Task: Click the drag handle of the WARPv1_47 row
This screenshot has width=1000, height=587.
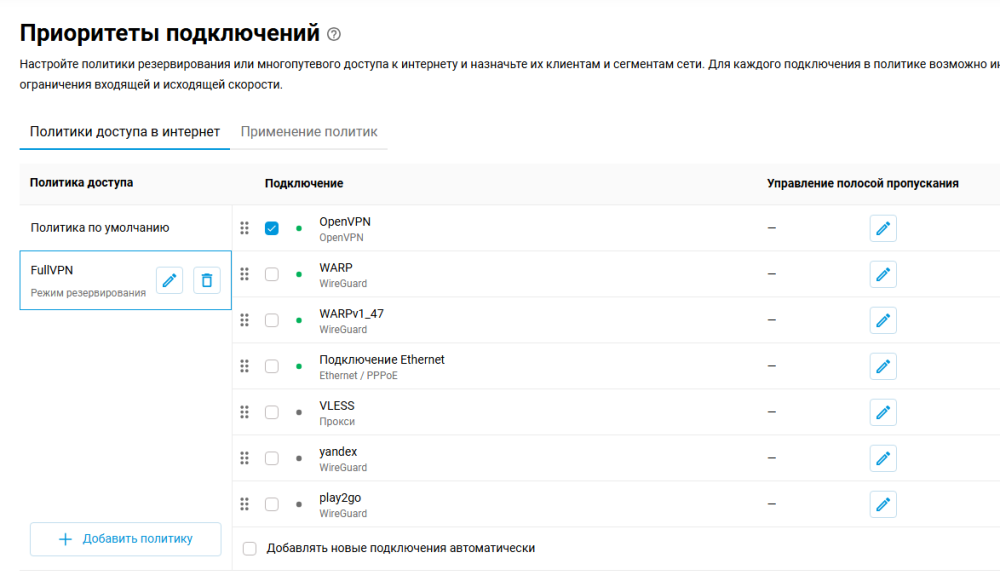Action: pos(244,320)
